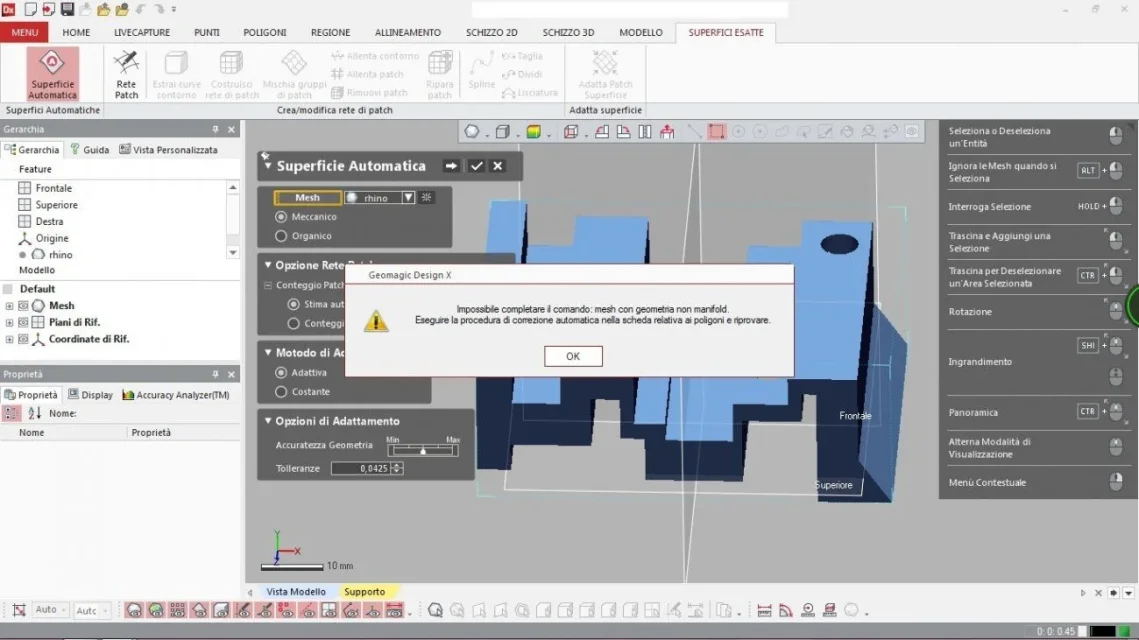Click the warning triangle icon in dialog
1139x640 pixels.
click(x=376, y=320)
